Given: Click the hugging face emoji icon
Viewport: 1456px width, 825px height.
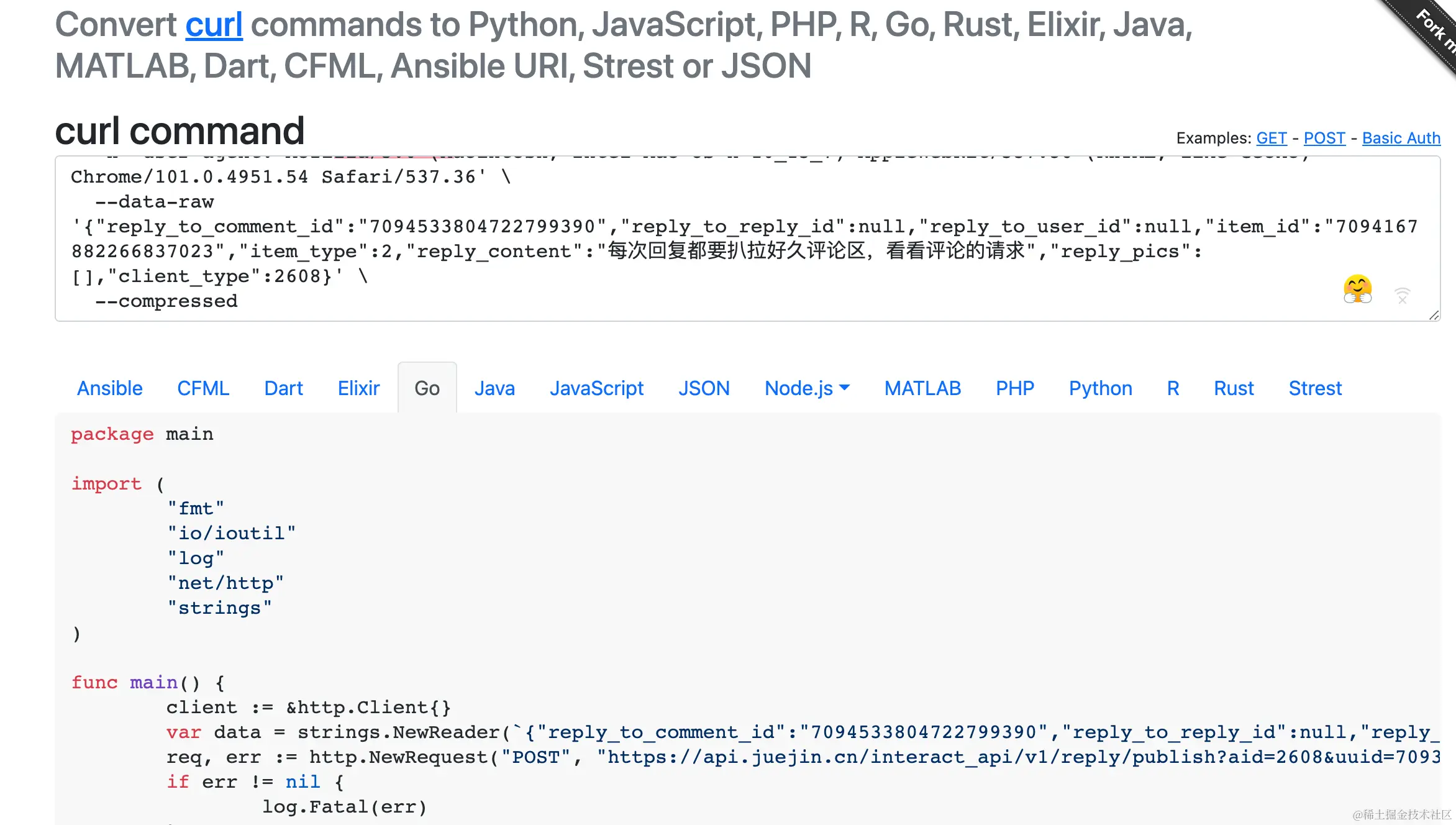Looking at the screenshot, I should (x=1357, y=289).
